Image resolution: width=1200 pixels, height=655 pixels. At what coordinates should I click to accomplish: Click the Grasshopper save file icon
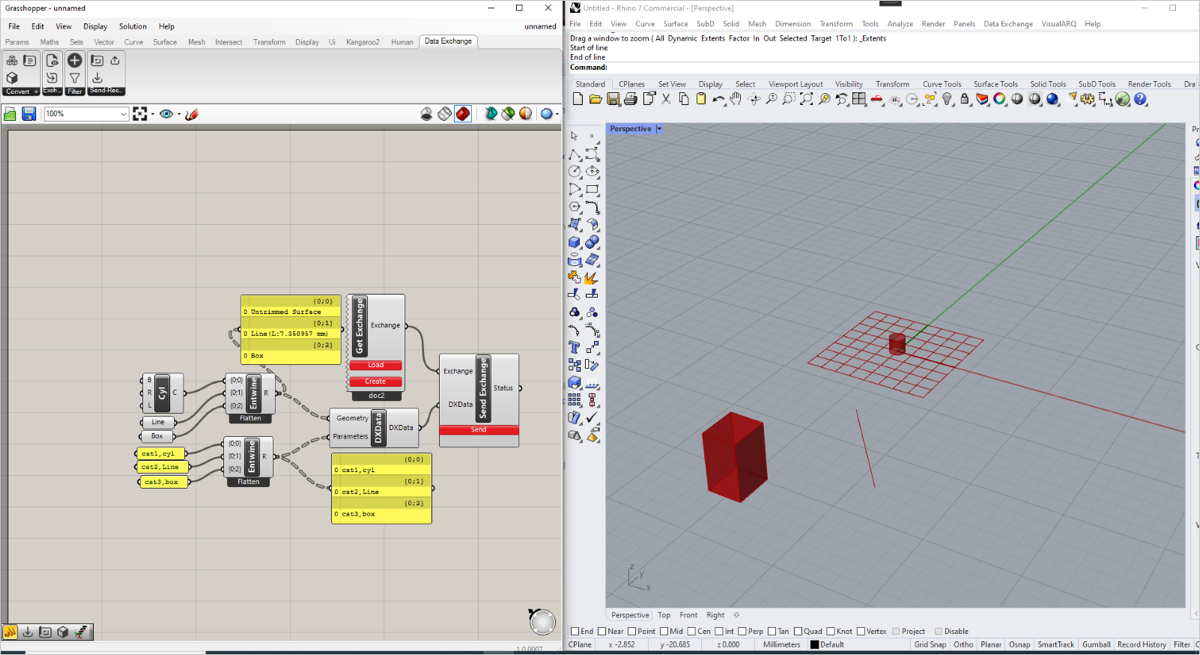click(29, 114)
